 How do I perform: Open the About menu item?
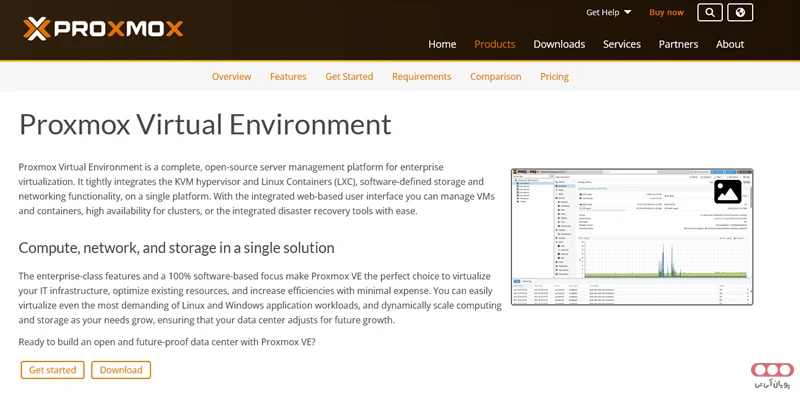pyautogui.click(x=730, y=44)
